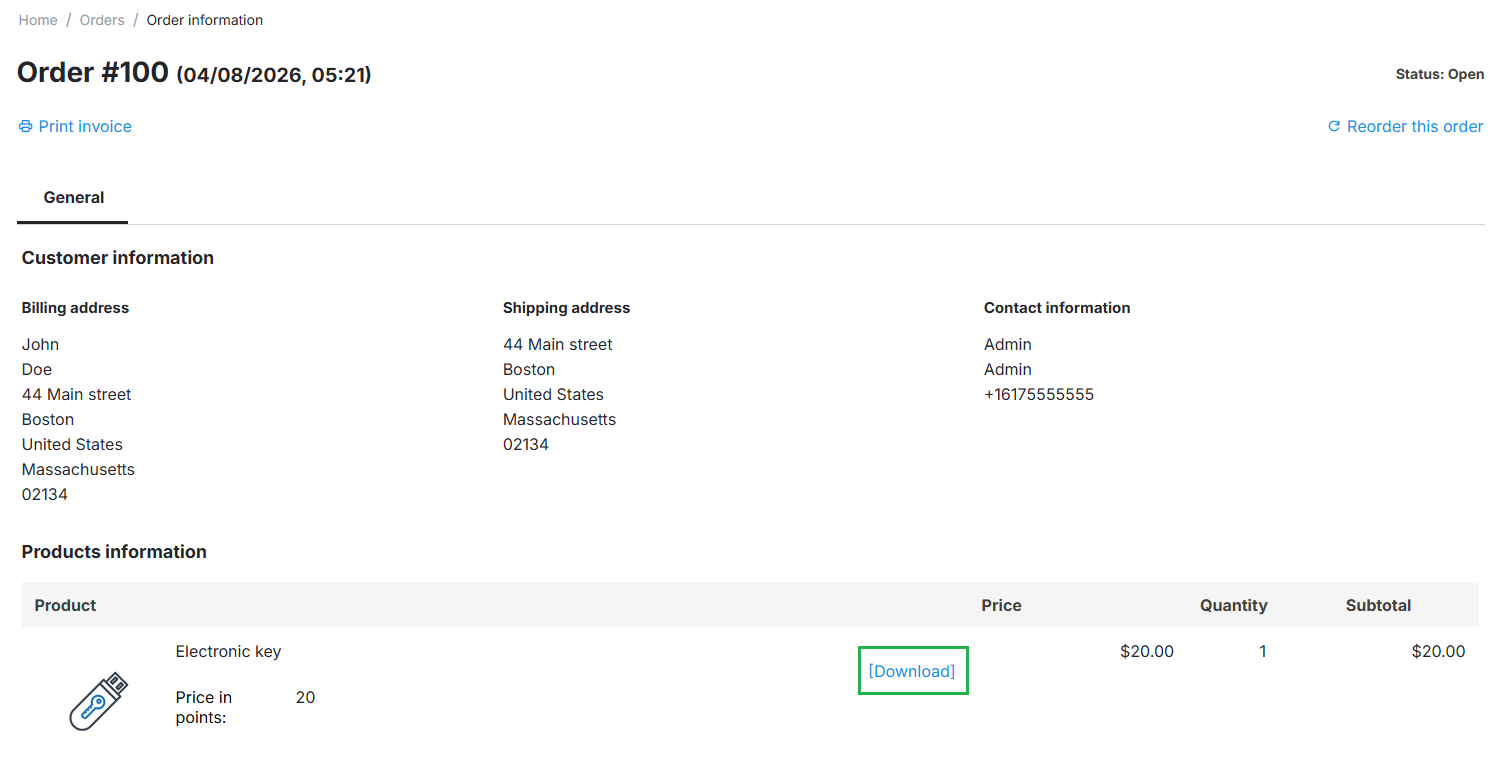This screenshot has height=765, width=1506.
Task: Switch to the General tab
Action: (74, 197)
